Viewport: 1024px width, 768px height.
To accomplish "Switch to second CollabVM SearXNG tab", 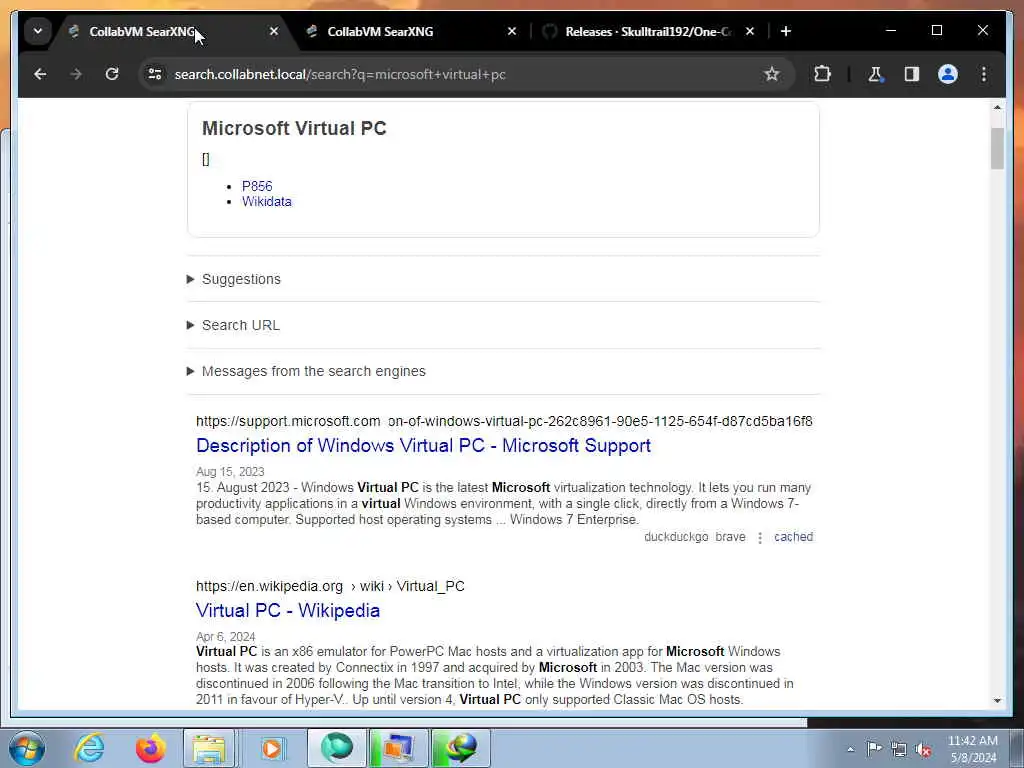I will click(380, 31).
